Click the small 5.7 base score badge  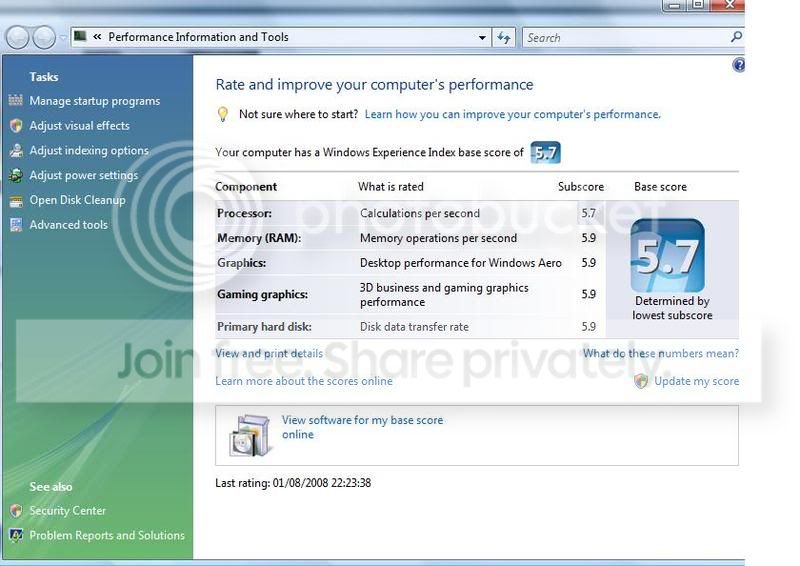pos(545,153)
